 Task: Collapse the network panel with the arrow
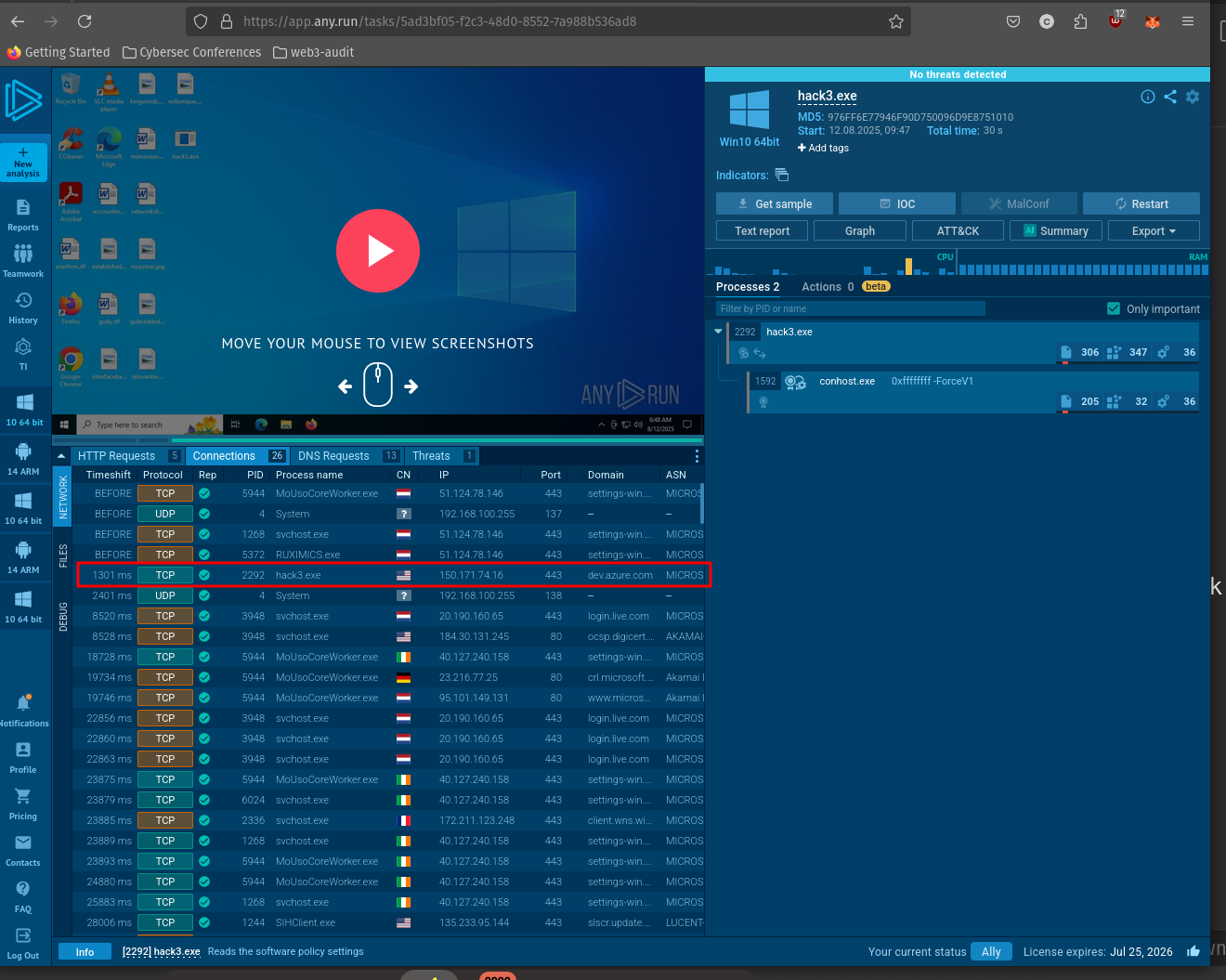point(61,456)
